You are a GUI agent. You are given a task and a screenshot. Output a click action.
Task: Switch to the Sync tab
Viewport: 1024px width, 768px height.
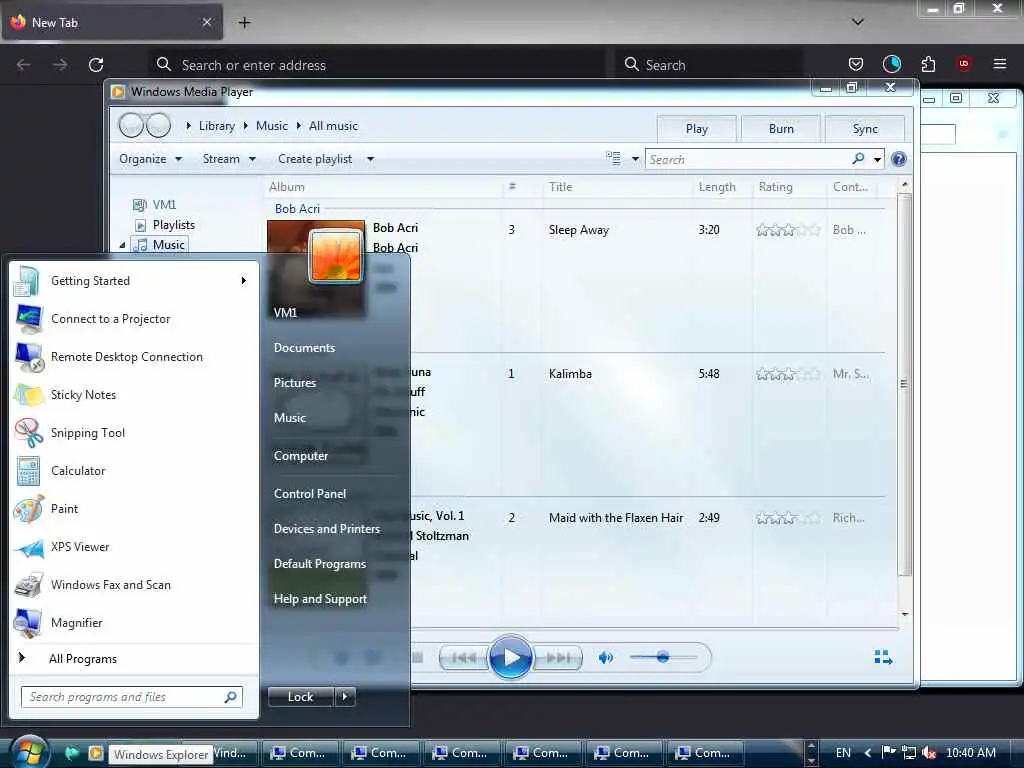(865, 129)
